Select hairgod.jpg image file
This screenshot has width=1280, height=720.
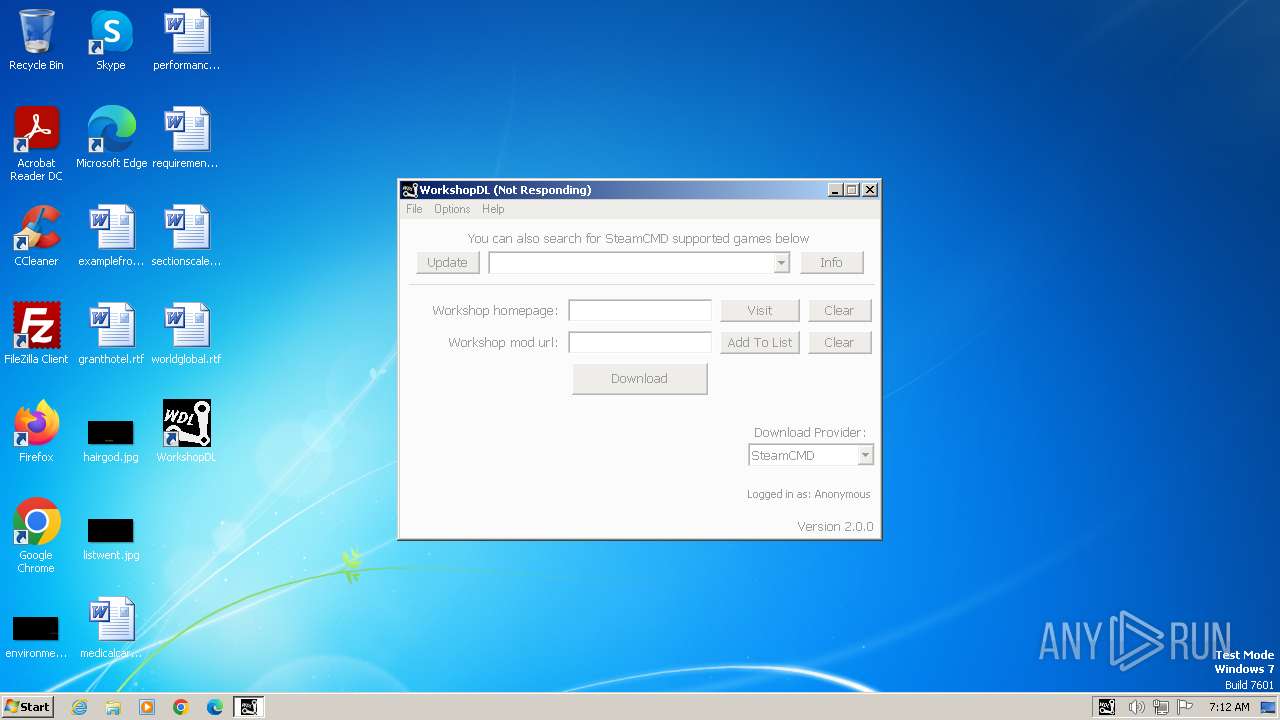pos(111,440)
